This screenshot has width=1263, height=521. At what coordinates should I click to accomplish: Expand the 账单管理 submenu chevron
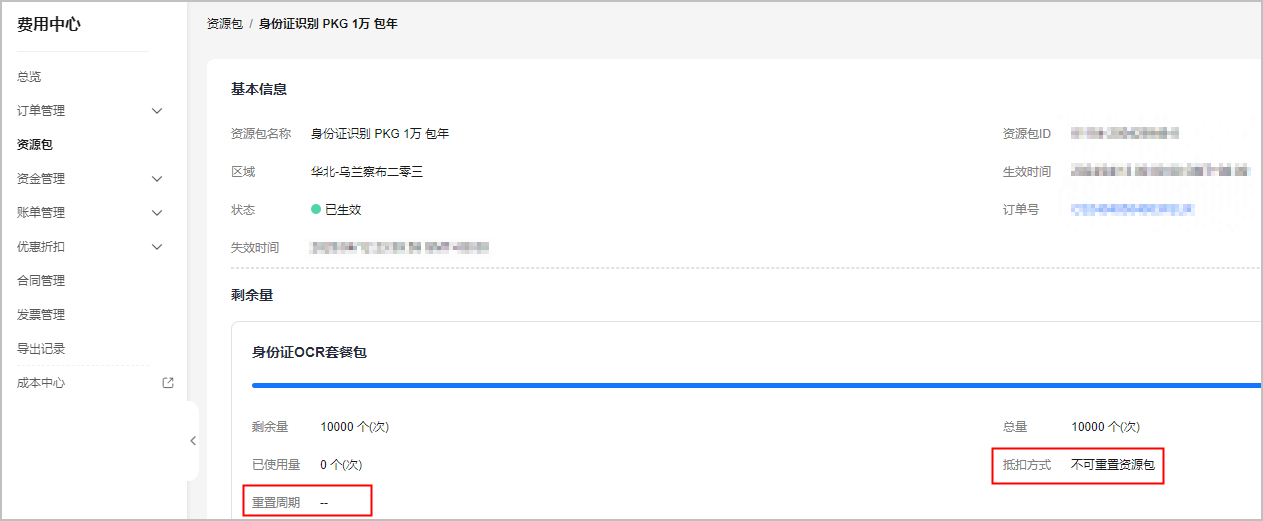click(157, 213)
